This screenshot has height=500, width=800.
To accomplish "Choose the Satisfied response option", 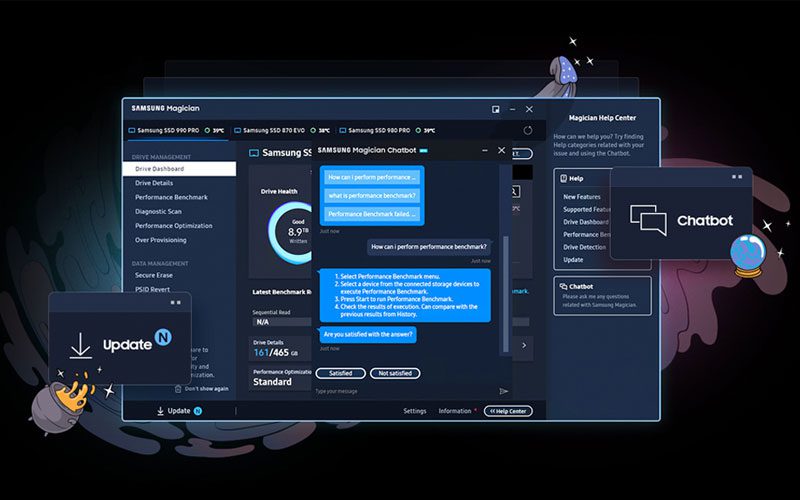I will coord(340,373).
